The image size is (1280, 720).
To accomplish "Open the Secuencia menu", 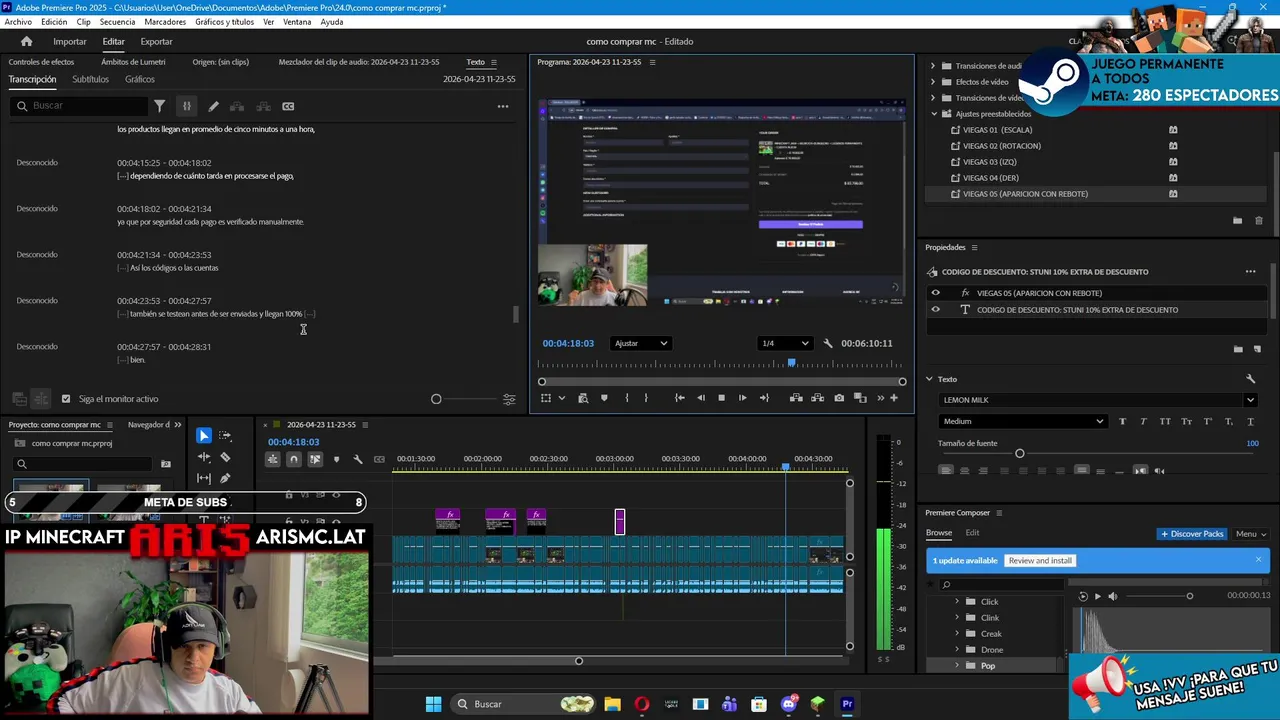I will click(x=117, y=21).
